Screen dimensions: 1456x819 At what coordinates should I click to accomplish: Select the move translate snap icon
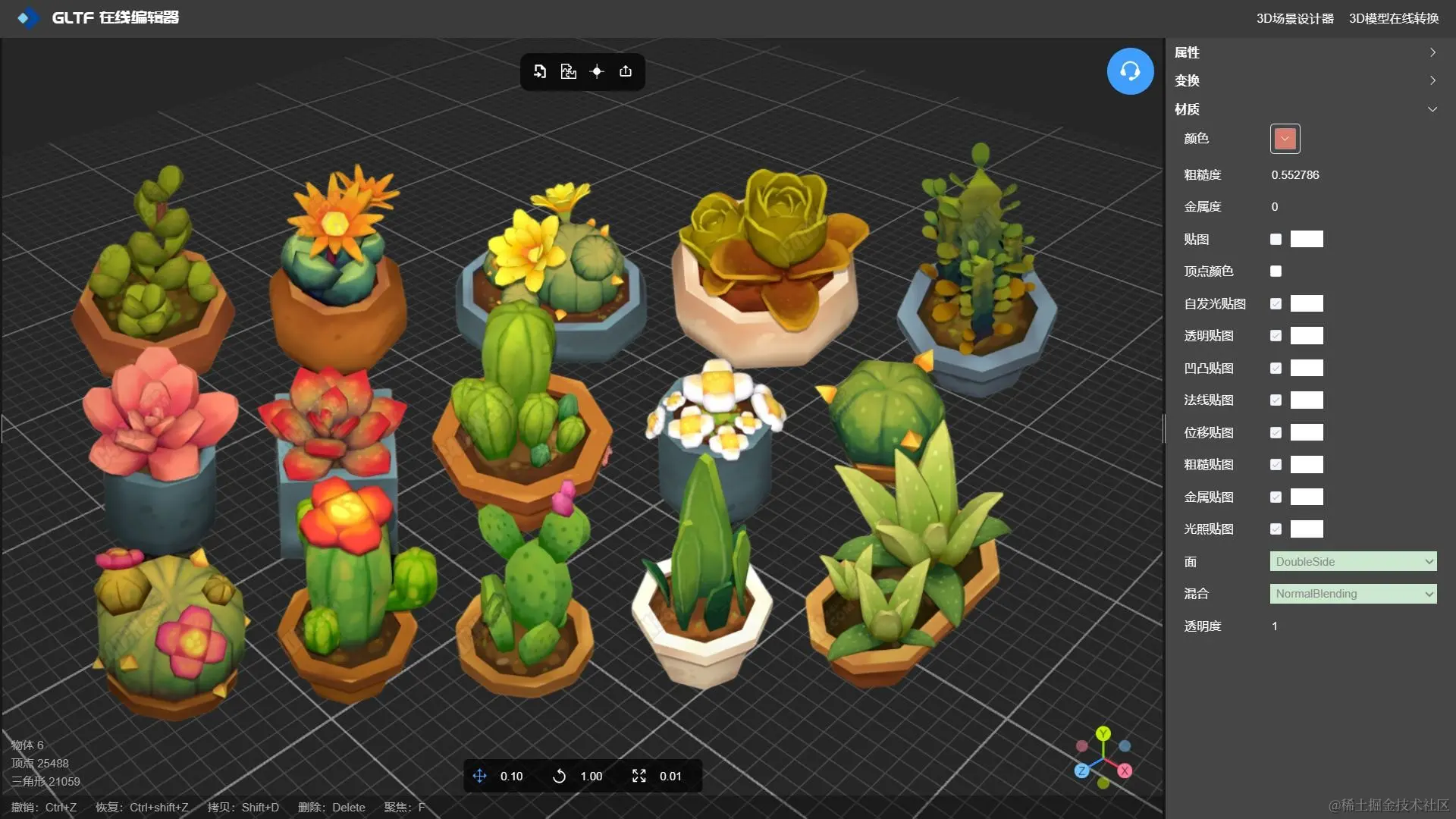point(479,776)
